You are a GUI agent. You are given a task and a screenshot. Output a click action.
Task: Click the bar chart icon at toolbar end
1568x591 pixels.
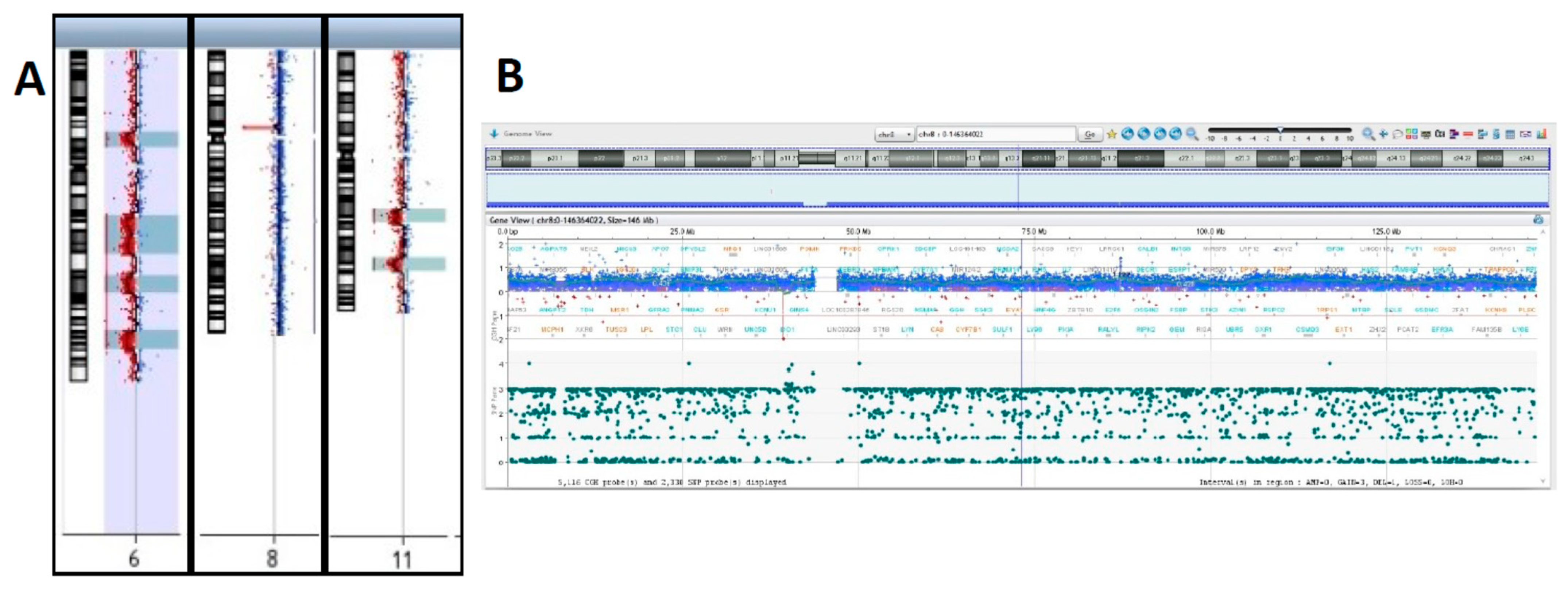[x=1542, y=134]
